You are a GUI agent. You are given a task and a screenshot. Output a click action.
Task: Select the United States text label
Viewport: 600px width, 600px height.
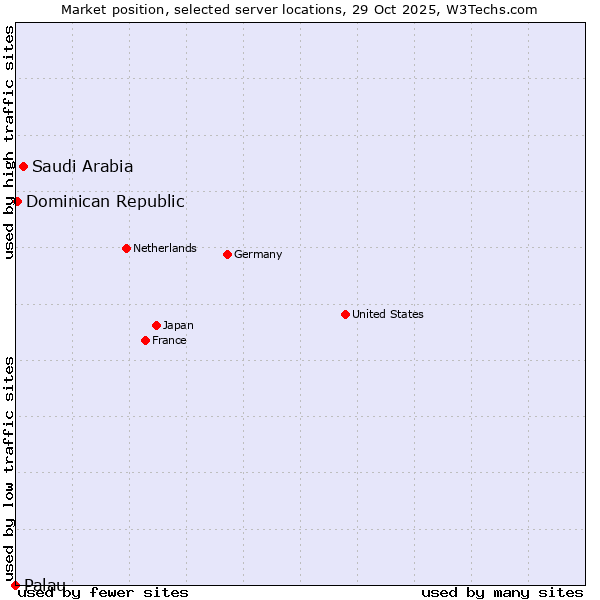click(388, 314)
